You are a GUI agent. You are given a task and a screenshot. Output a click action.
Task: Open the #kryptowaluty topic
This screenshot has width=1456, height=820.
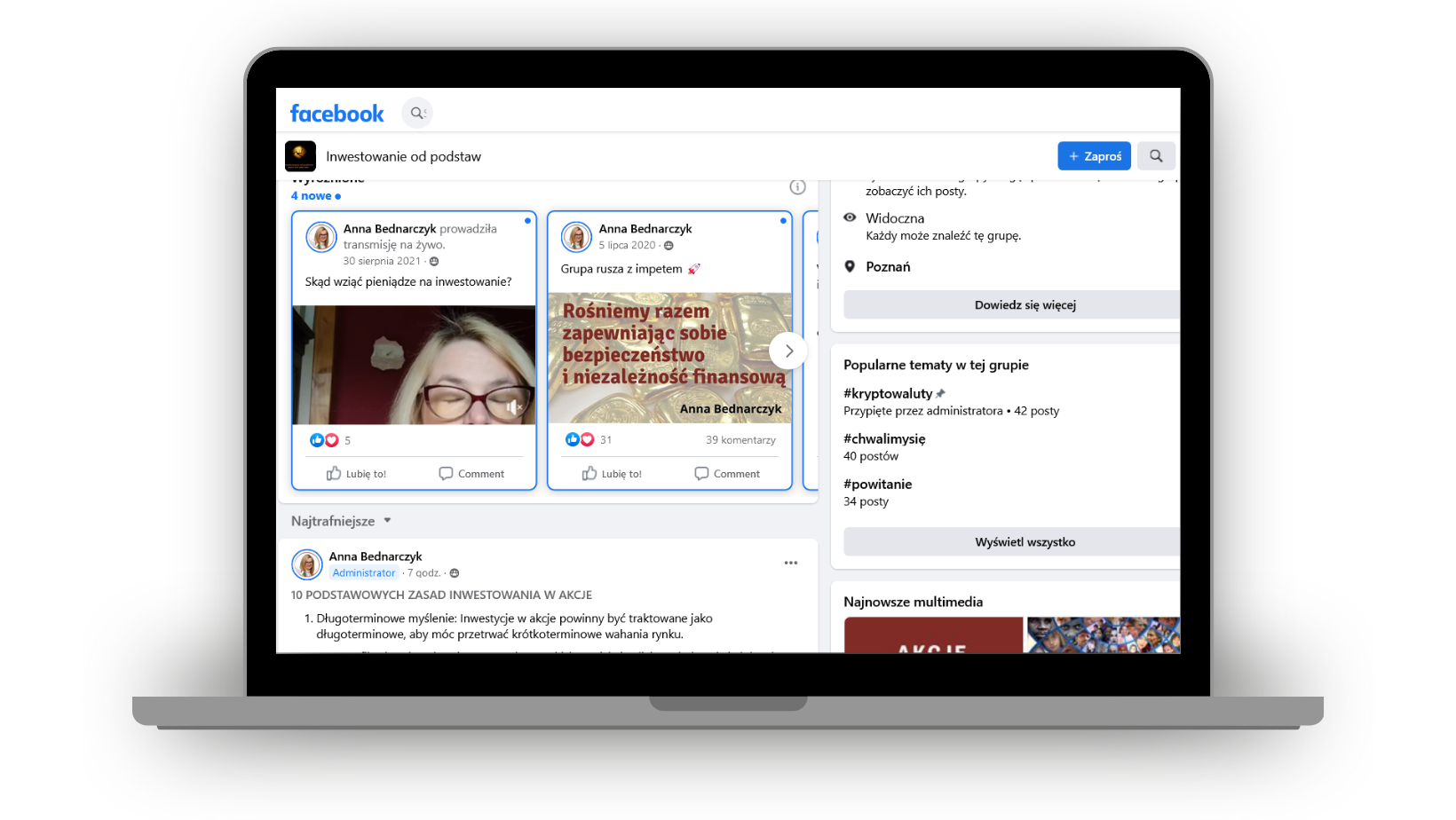coord(888,393)
